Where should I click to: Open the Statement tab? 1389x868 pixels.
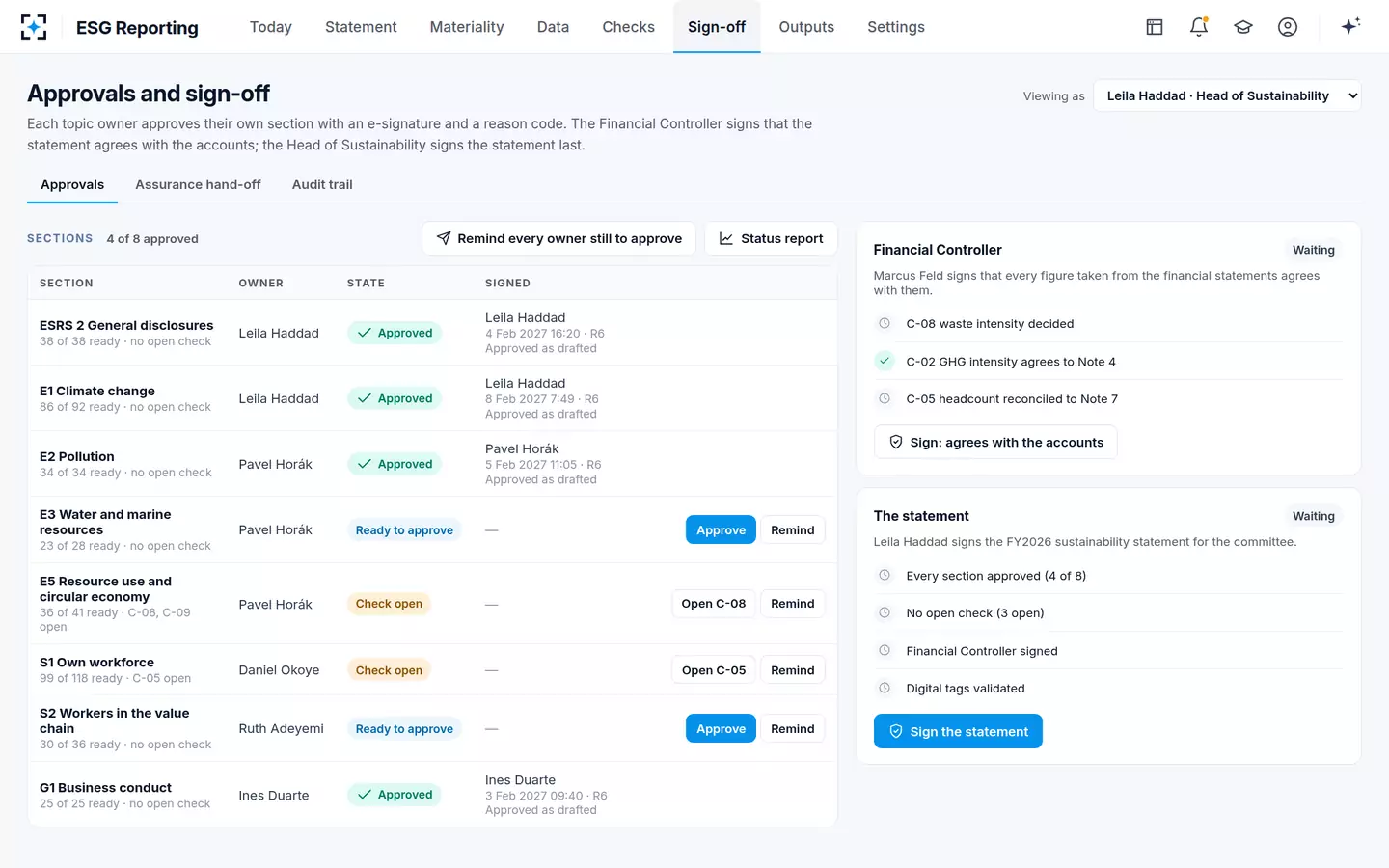tap(361, 27)
